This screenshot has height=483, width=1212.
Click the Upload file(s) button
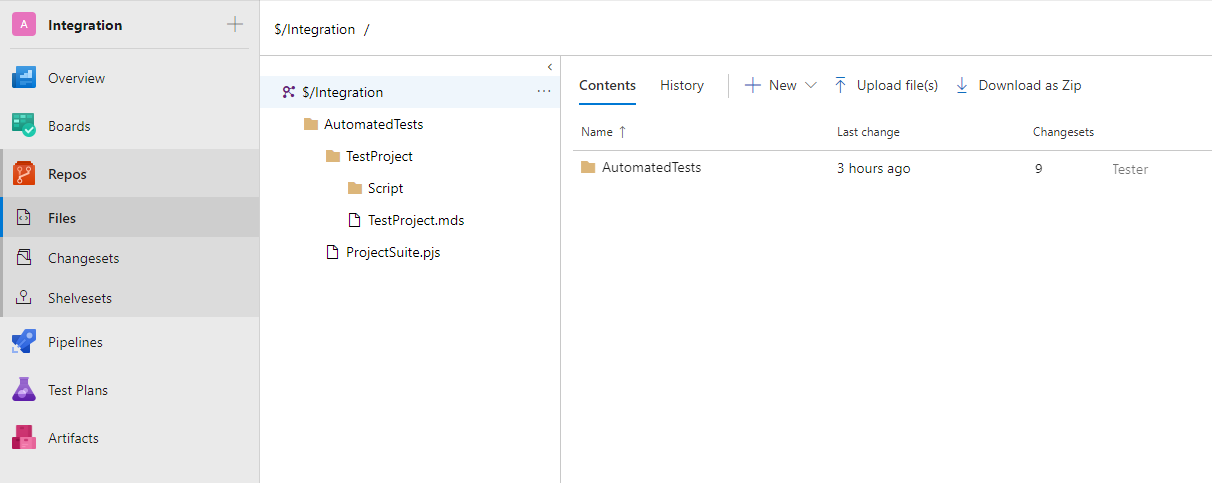coord(886,86)
